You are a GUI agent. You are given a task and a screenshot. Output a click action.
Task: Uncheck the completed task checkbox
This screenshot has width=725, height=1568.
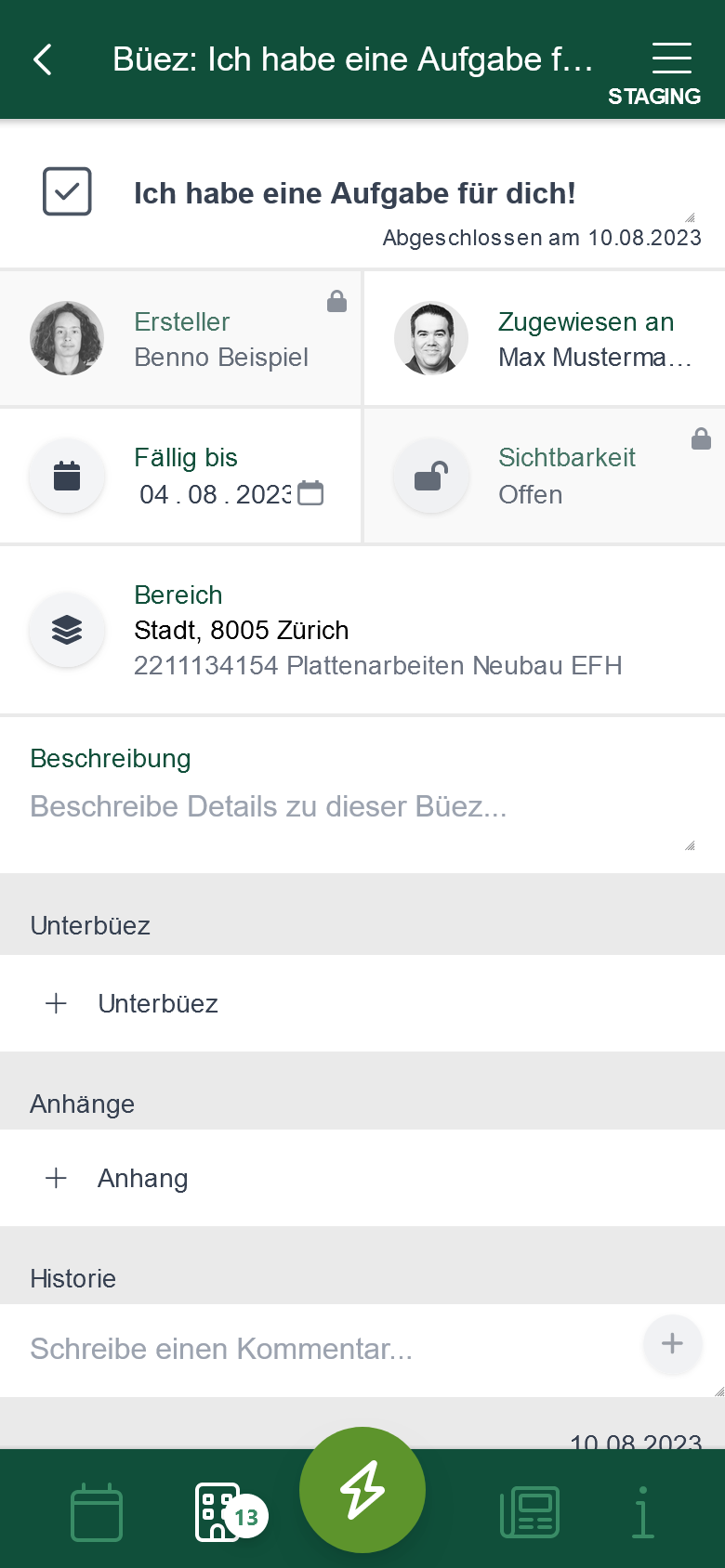pos(67,191)
